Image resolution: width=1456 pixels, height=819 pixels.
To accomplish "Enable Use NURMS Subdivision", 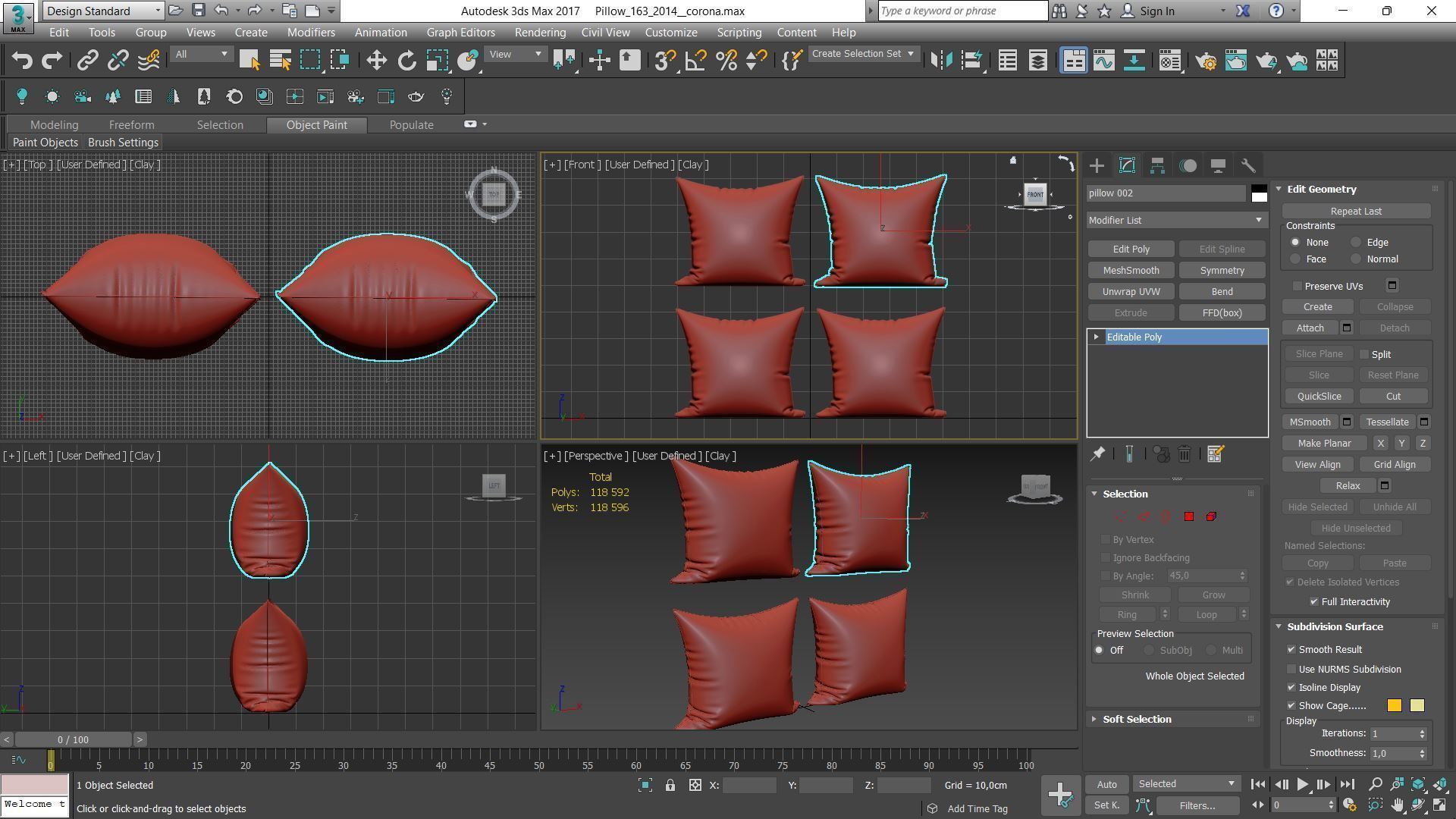I will point(1291,670).
